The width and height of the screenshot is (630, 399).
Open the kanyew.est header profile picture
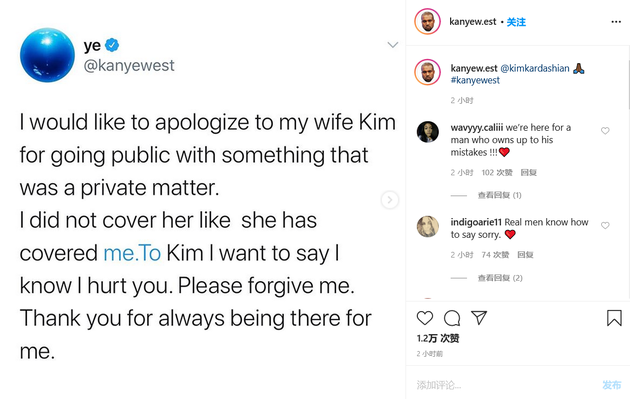click(428, 21)
